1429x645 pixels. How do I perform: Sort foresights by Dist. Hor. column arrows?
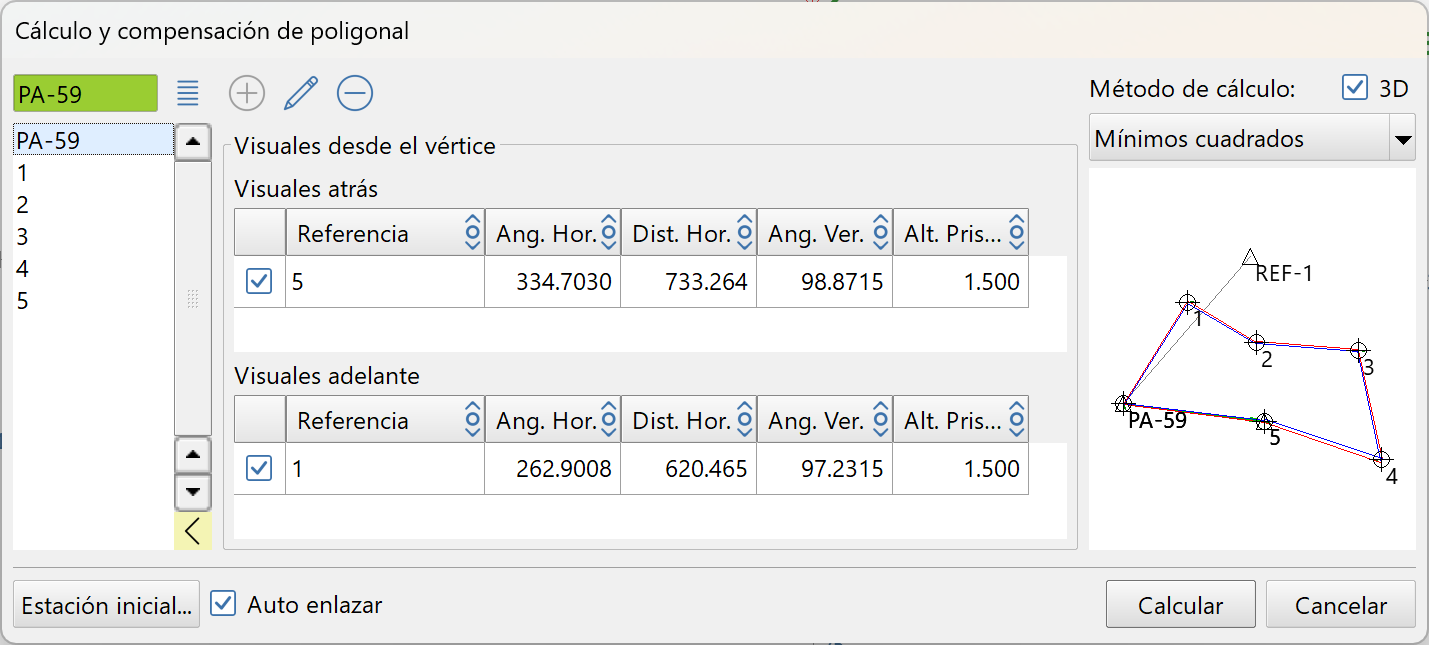(x=744, y=421)
